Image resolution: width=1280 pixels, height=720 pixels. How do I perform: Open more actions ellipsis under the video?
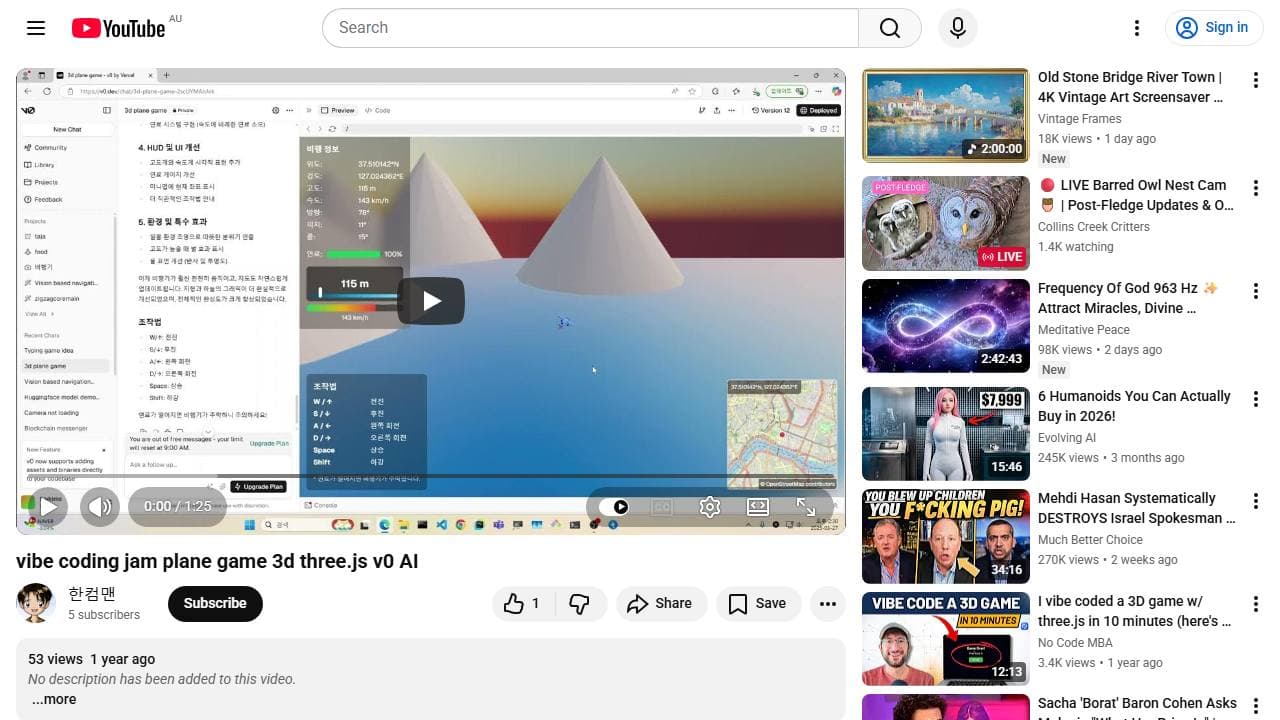click(x=827, y=603)
